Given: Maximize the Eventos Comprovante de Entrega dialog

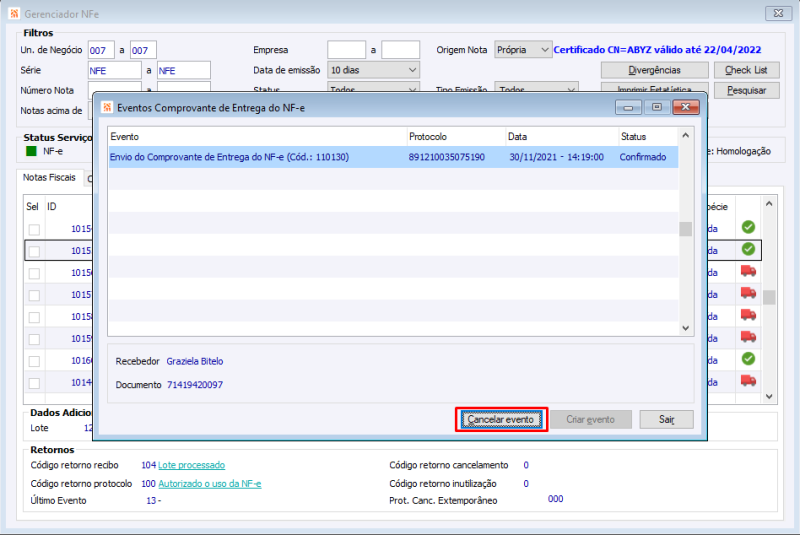Looking at the screenshot, I should click(x=657, y=107).
